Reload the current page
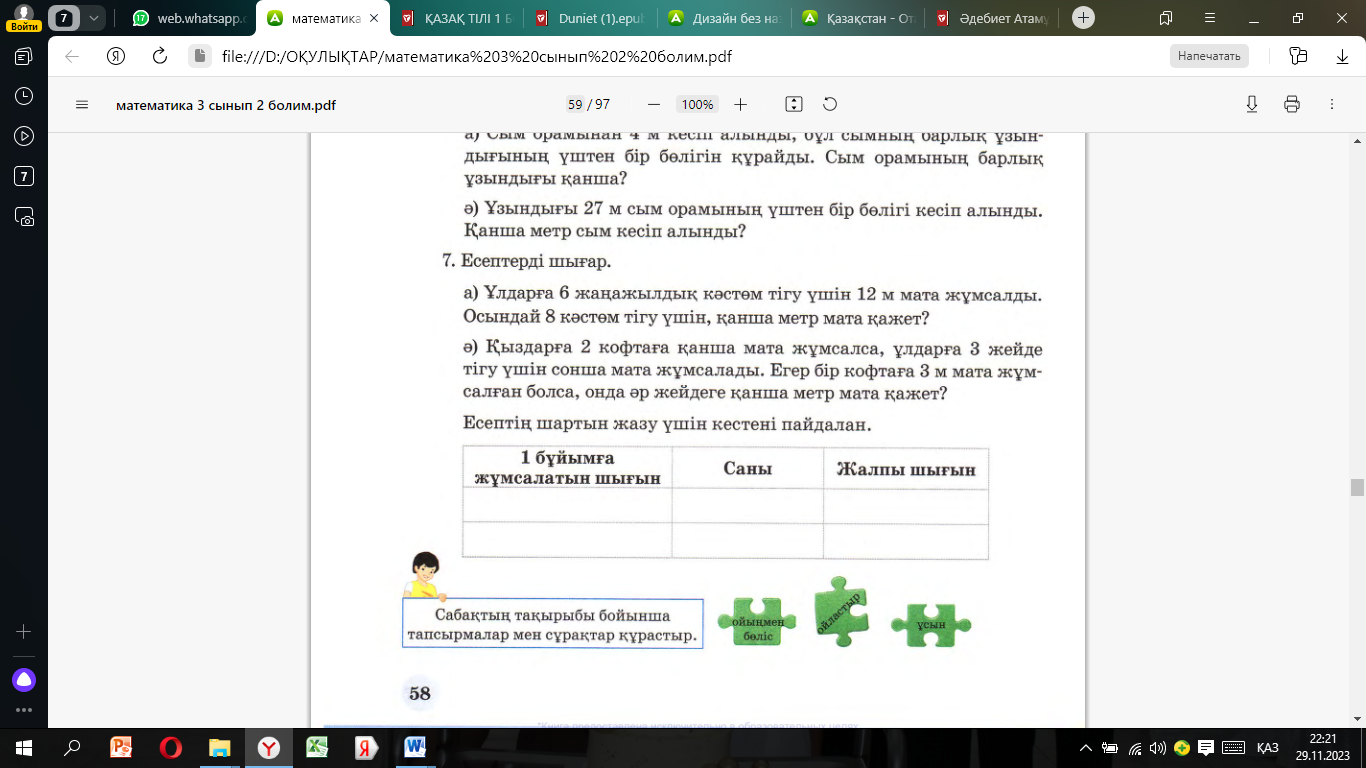The width and height of the screenshot is (1366, 768). [x=159, y=56]
